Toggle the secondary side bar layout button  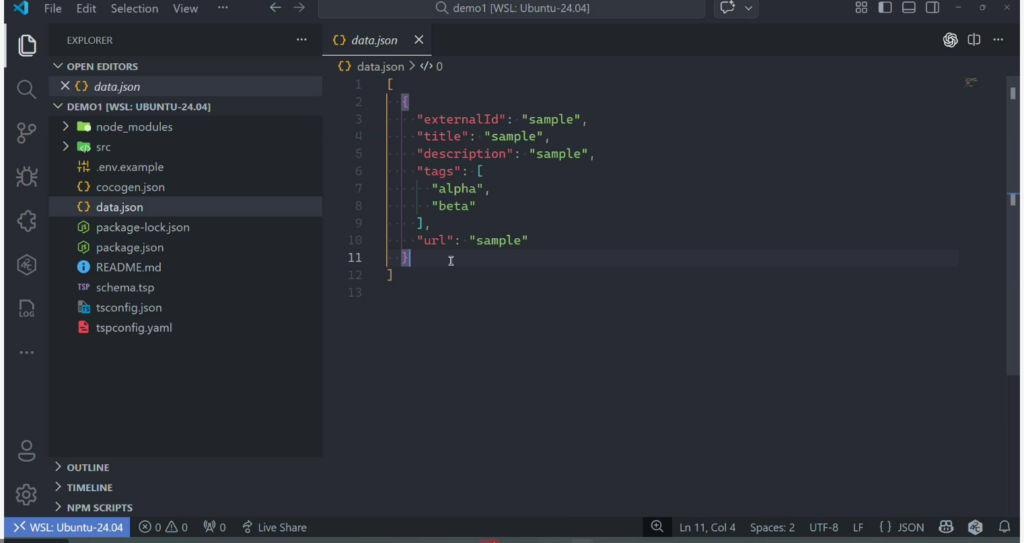coord(932,8)
